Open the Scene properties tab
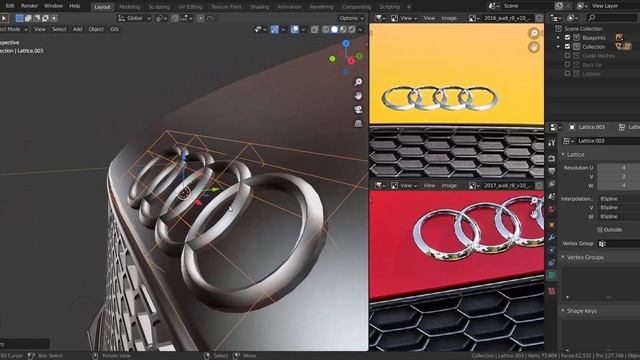This screenshot has width=640, height=360. (x=552, y=197)
